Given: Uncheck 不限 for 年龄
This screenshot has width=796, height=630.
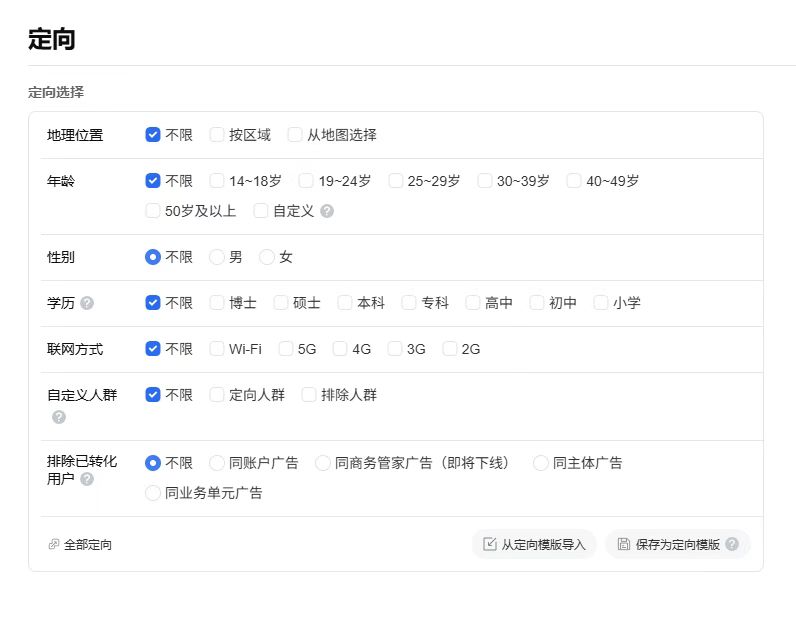Looking at the screenshot, I should click(153, 181).
